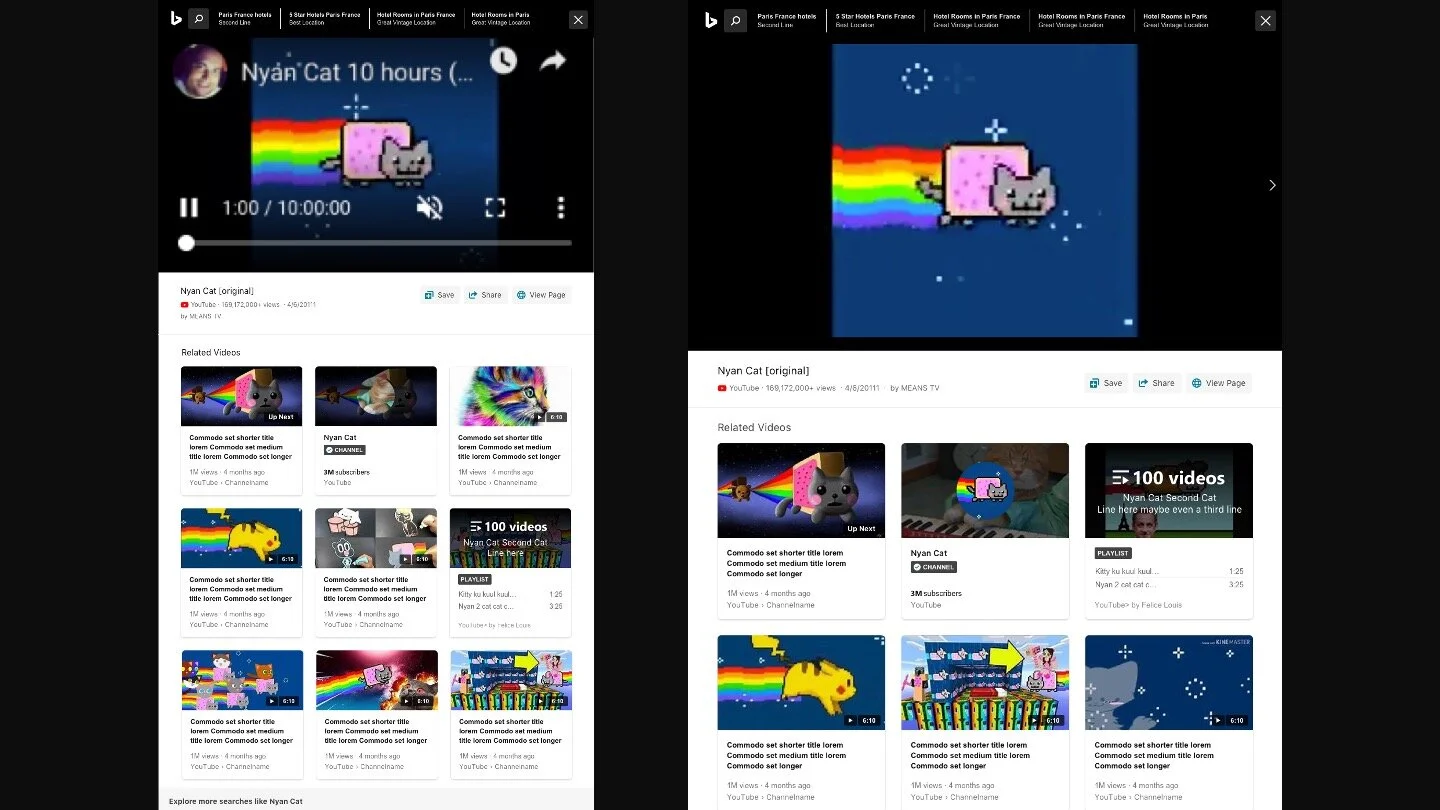Click Save in the right mockup
This screenshot has height=810, width=1440.
pyautogui.click(x=1107, y=383)
